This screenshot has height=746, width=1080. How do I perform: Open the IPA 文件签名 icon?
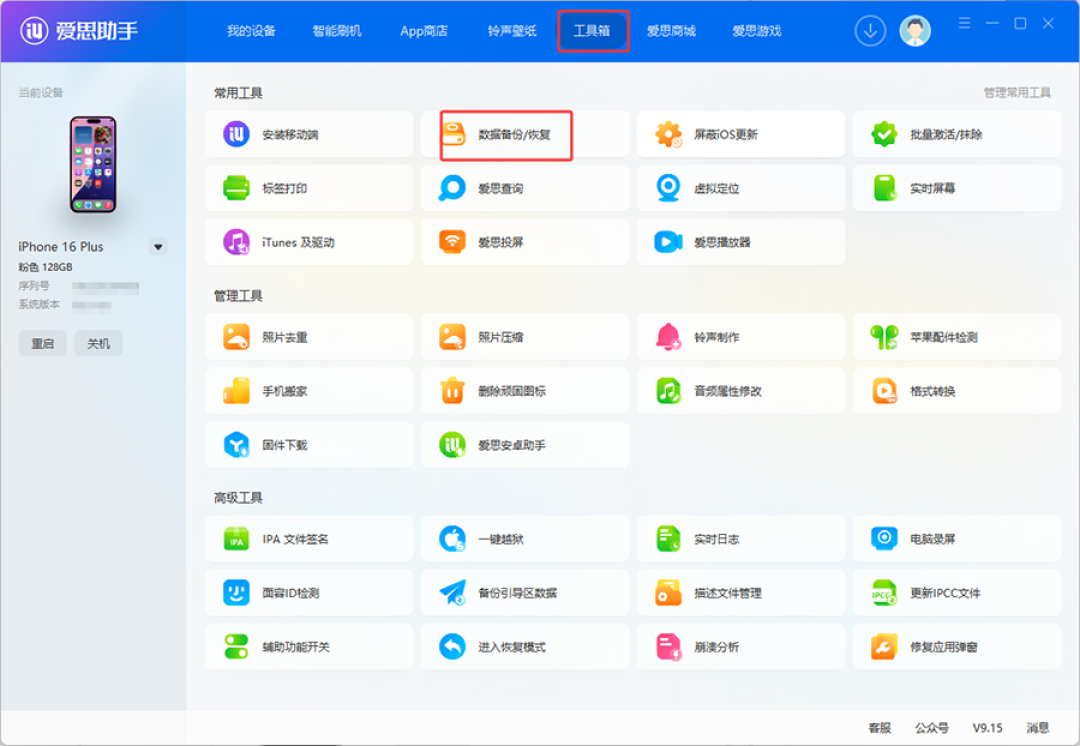tap(236, 539)
